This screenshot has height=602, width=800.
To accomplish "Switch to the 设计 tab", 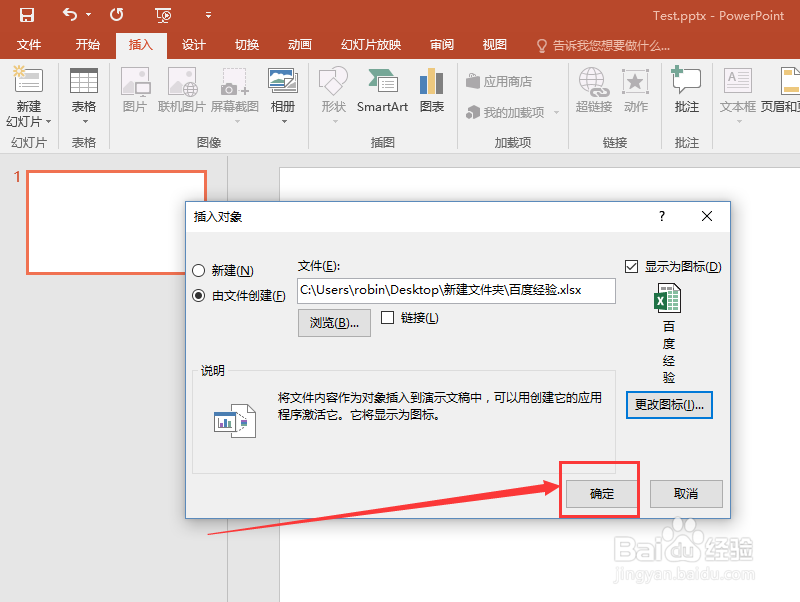I will click(193, 45).
